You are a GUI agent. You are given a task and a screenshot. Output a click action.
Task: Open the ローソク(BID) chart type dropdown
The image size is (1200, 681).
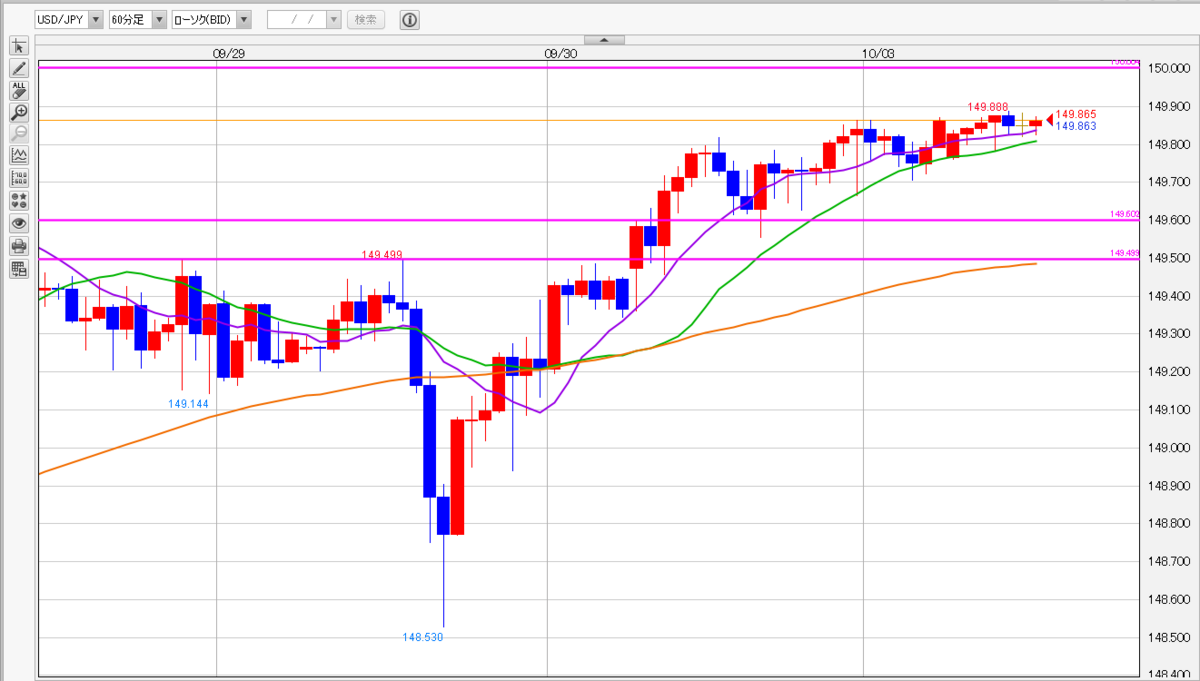coord(211,20)
